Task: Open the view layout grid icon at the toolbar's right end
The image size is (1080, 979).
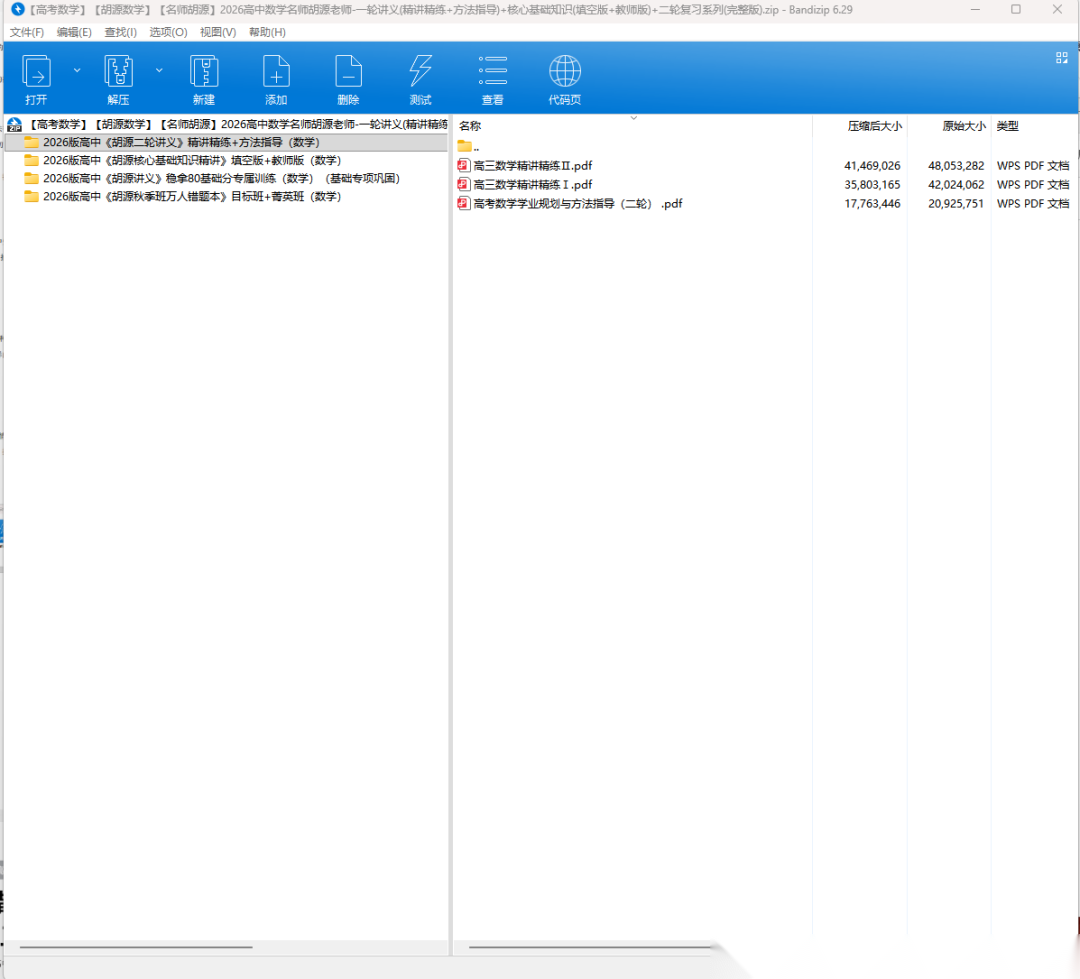Action: (x=1062, y=58)
